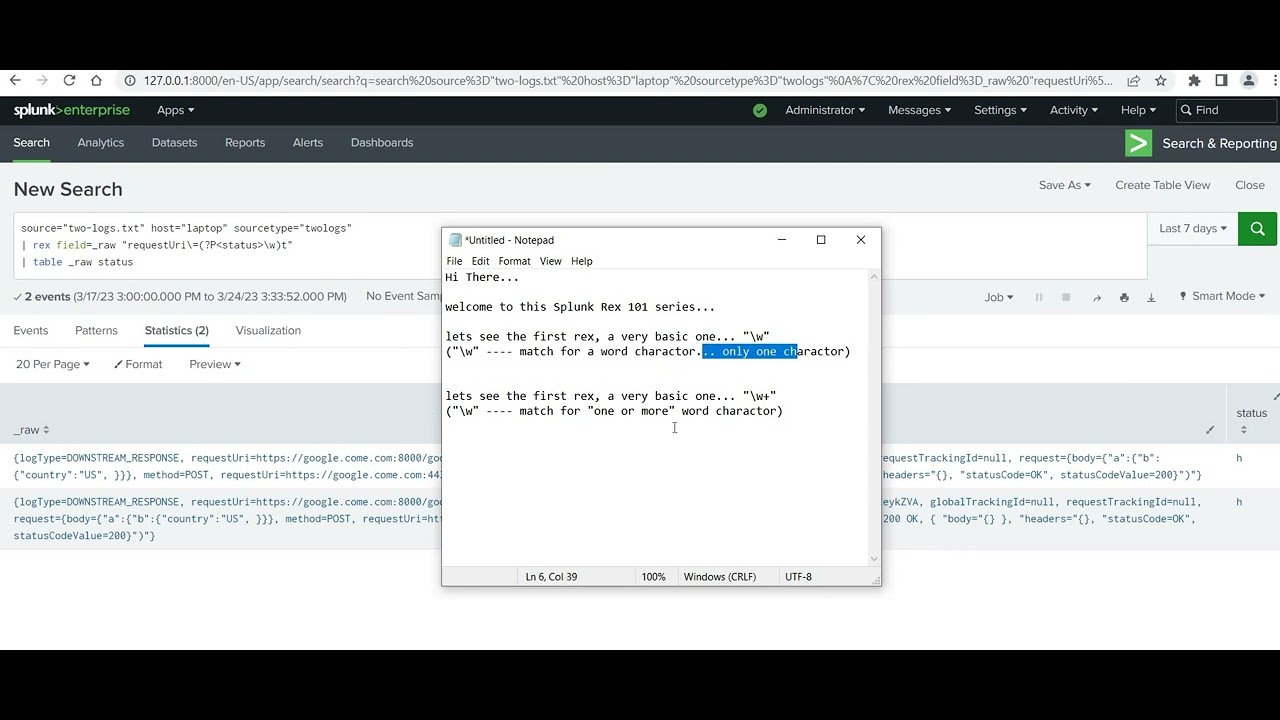Bookmark this page with star icon
Image resolution: width=1280 pixels, height=720 pixels.
coord(1160,81)
